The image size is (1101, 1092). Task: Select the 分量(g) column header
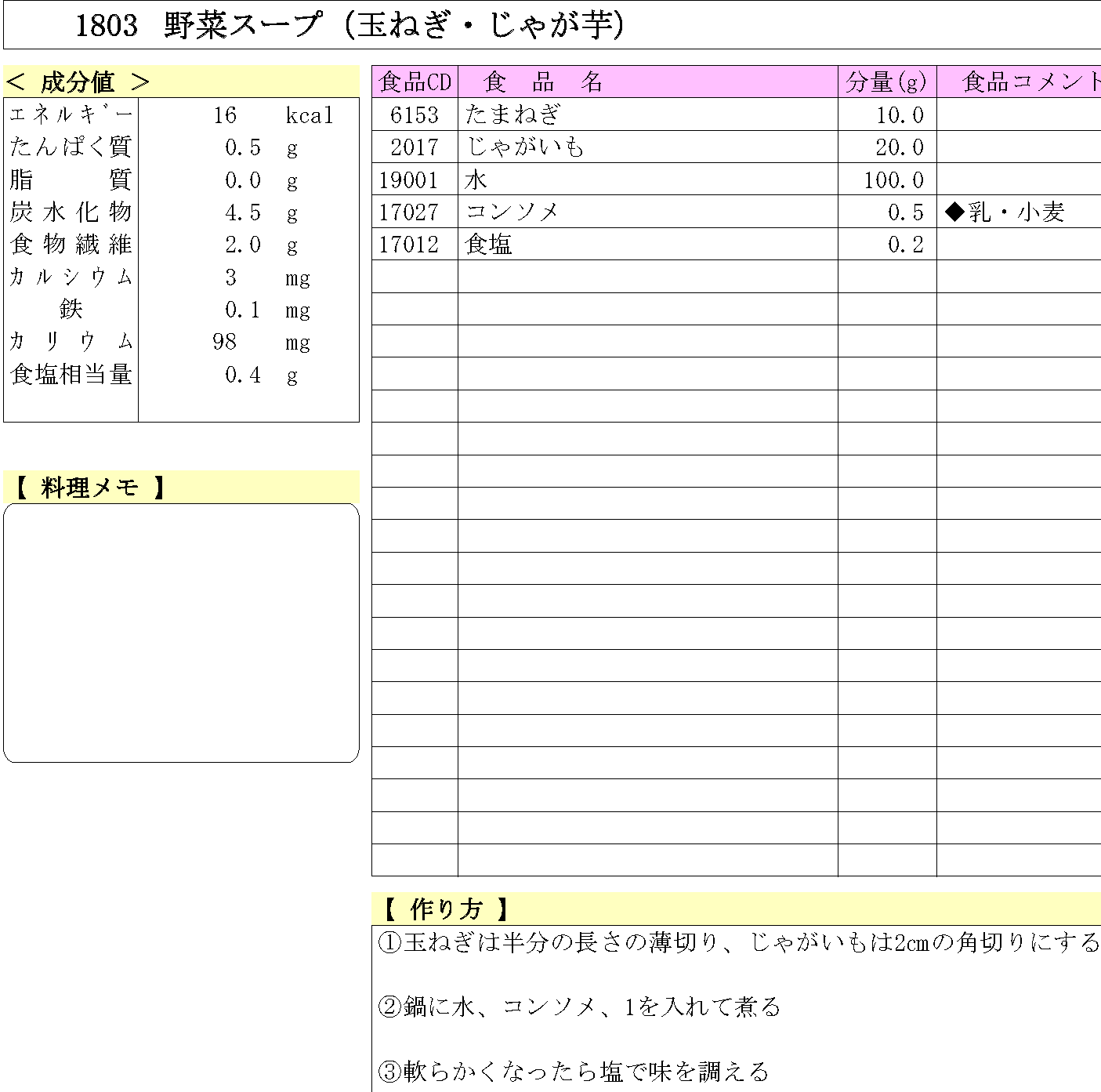coord(886,82)
